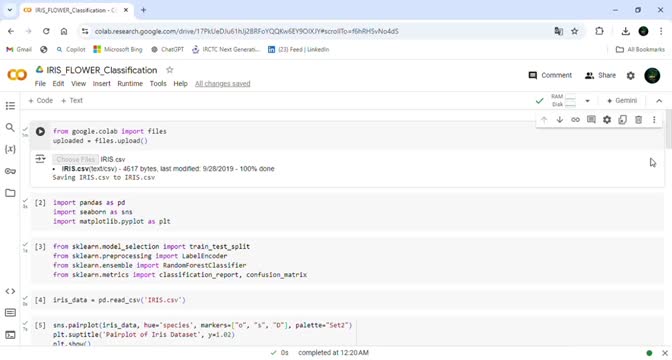Open the Microsoft Bing bookmark
This screenshot has height=360, width=672.
coord(118,49)
